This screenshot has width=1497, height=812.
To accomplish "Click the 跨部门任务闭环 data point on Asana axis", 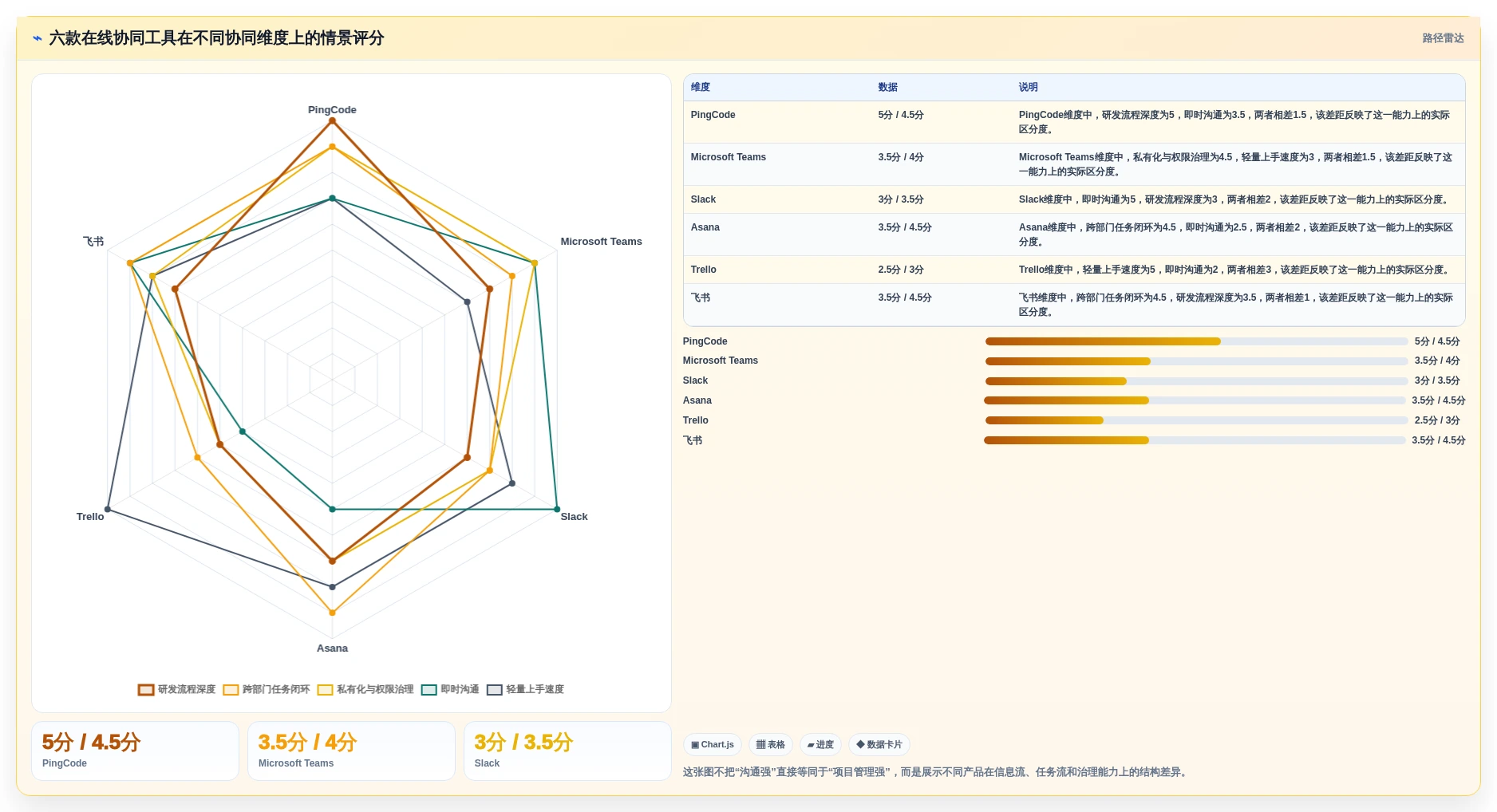I will [x=332, y=613].
